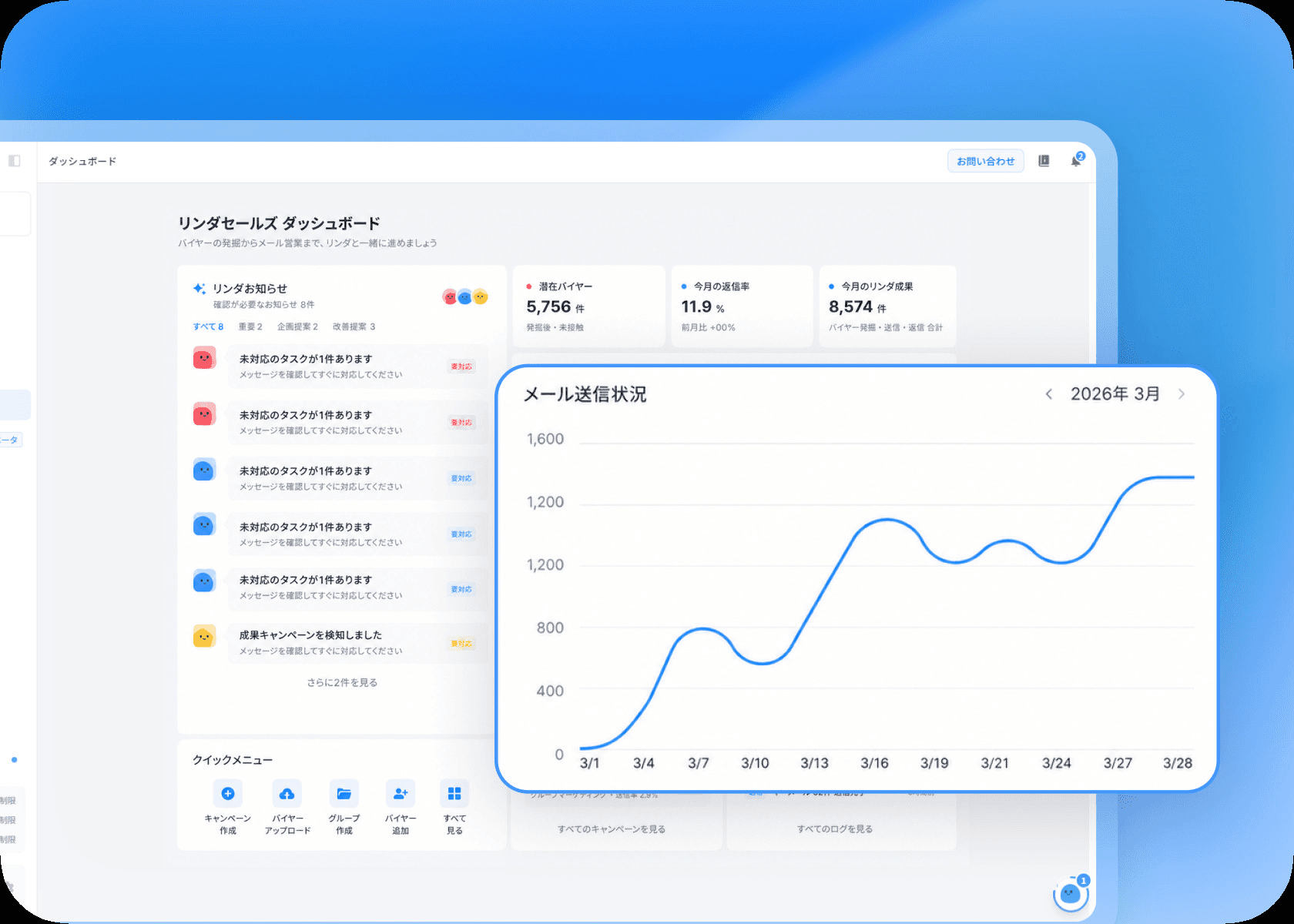Image resolution: width=1294 pixels, height=924 pixels.
Task: Switch to the 重要 2 tab
Action: tap(250, 326)
